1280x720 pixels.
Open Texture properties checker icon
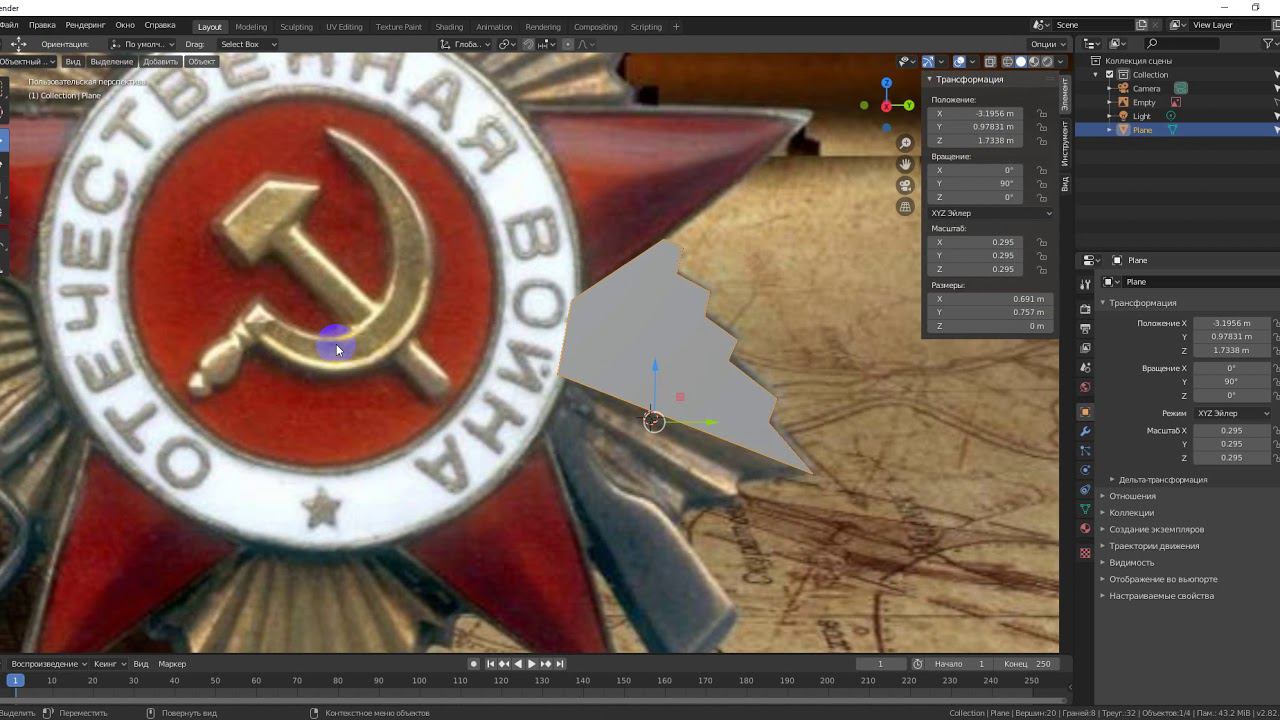[x=1085, y=553]
